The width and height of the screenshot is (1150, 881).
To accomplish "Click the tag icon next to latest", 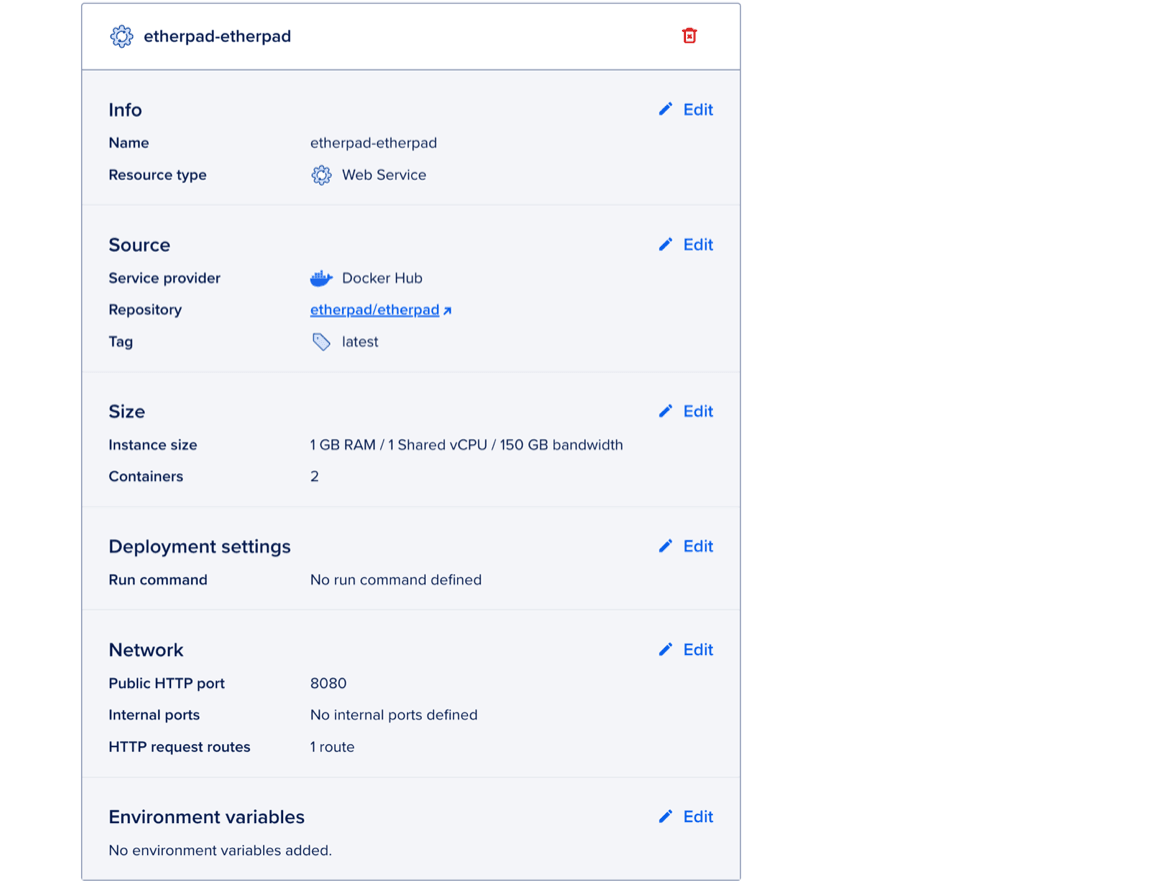I will 321,341.
